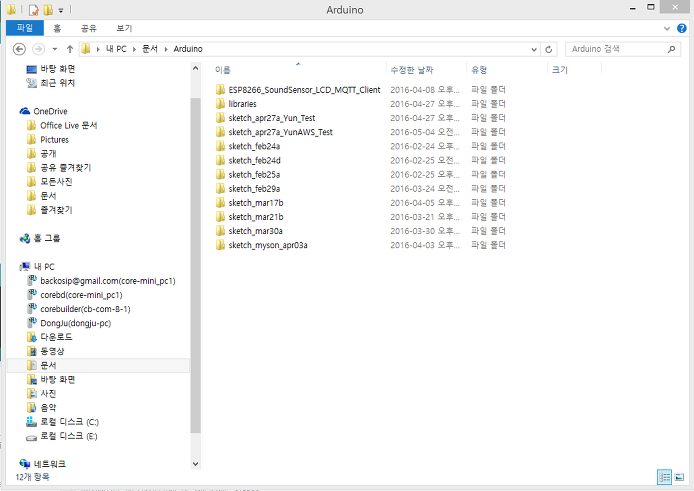
Task: Go up one folder level
Action: (69, 49)
